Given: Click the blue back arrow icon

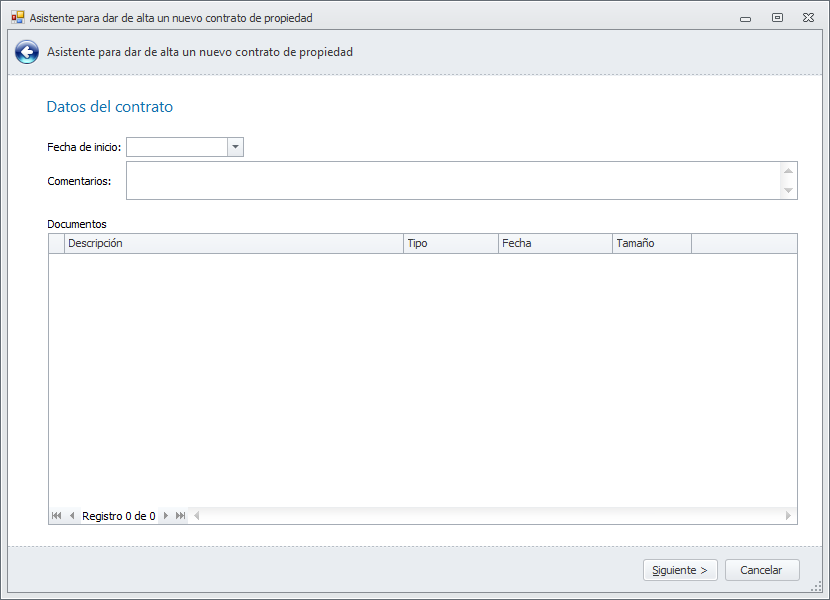Looking at the screenshot, I should coord(27,52).
